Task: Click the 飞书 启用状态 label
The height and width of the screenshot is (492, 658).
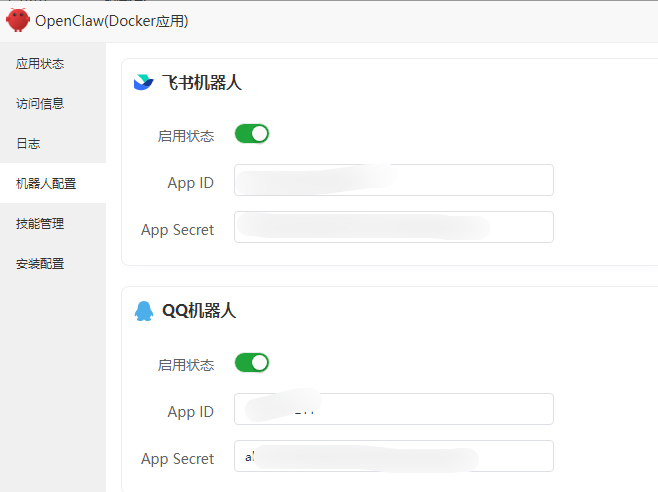Action: [185, 136]
